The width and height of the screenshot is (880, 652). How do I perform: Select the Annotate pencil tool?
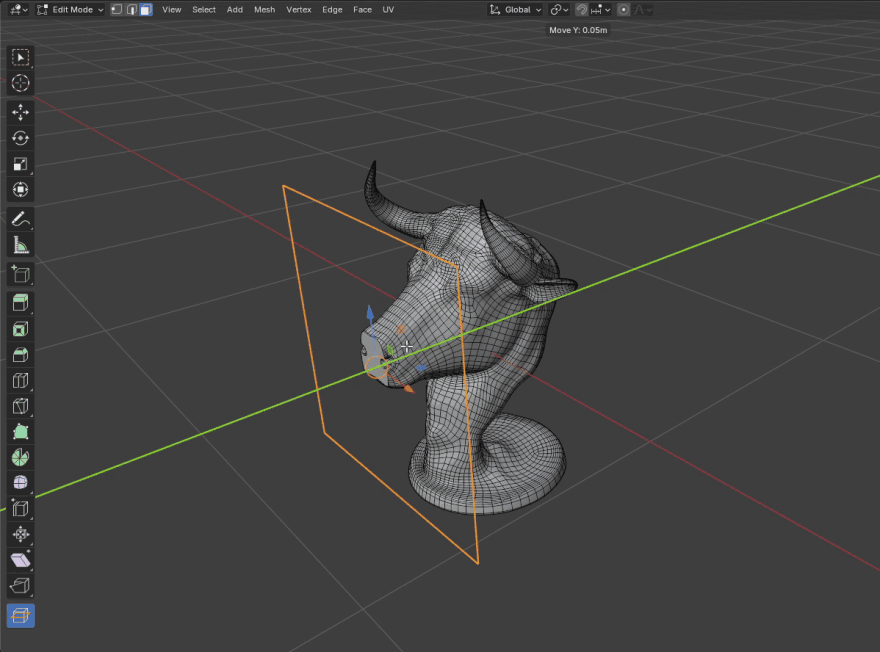point(20,219)
